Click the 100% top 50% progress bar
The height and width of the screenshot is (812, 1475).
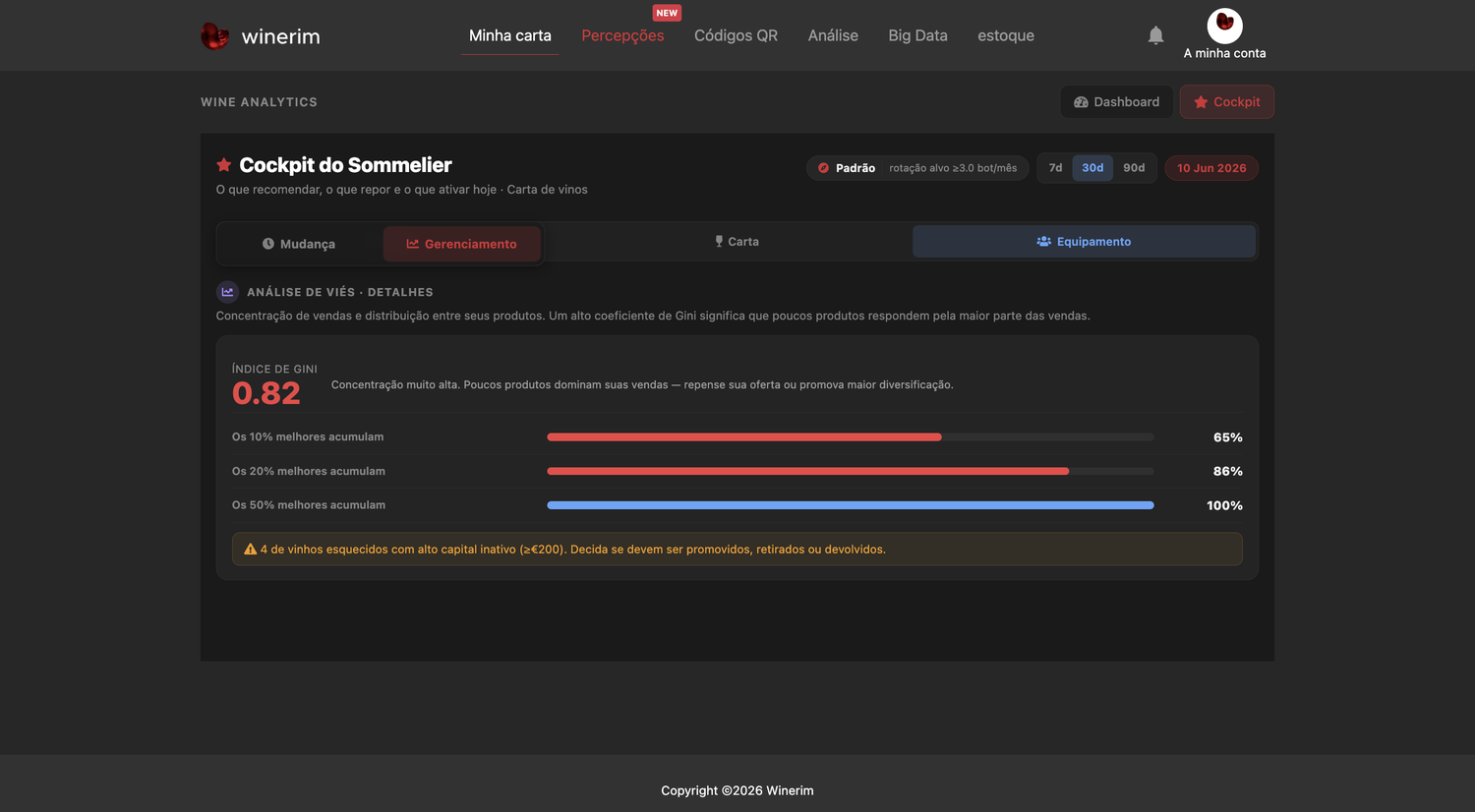click(x=851, y=505)
